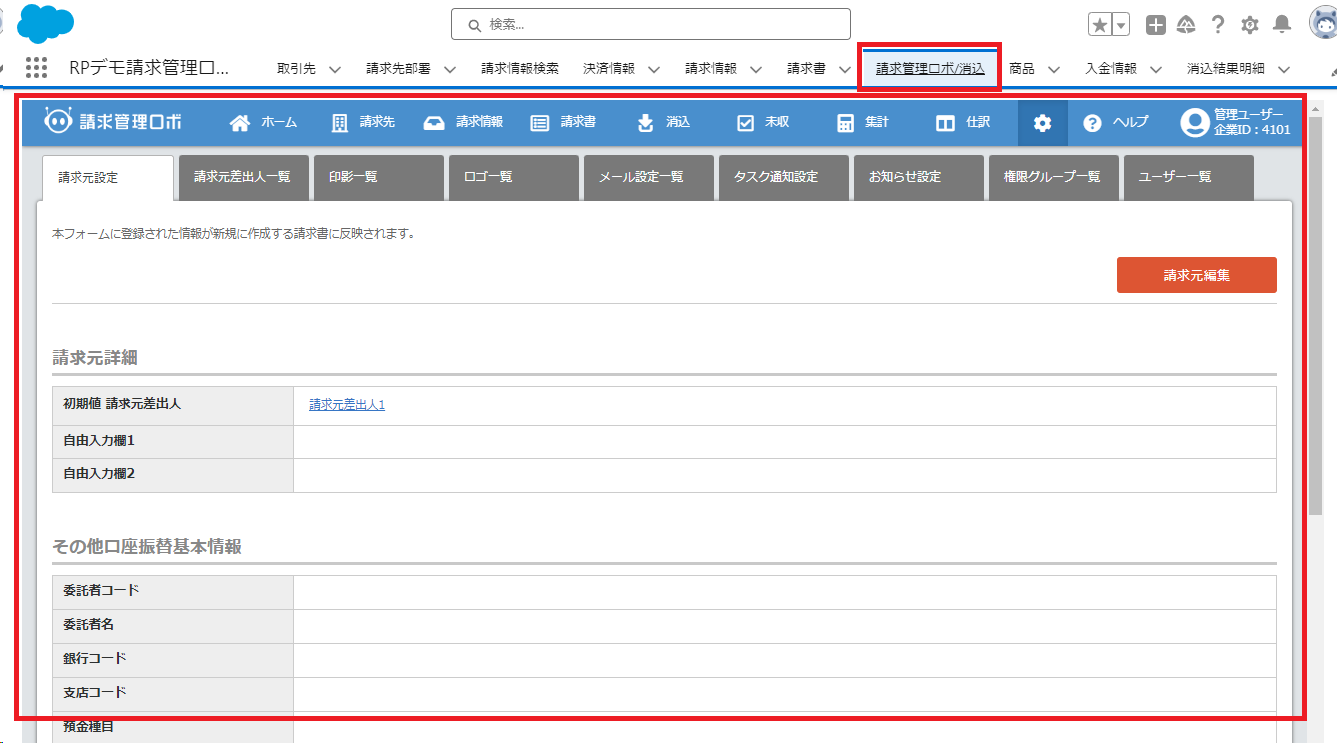Open the favorites list dropdown arrow
The height and width of the screenshot is (743, 1337).
pyautogui.click(x=1122, y=25)
